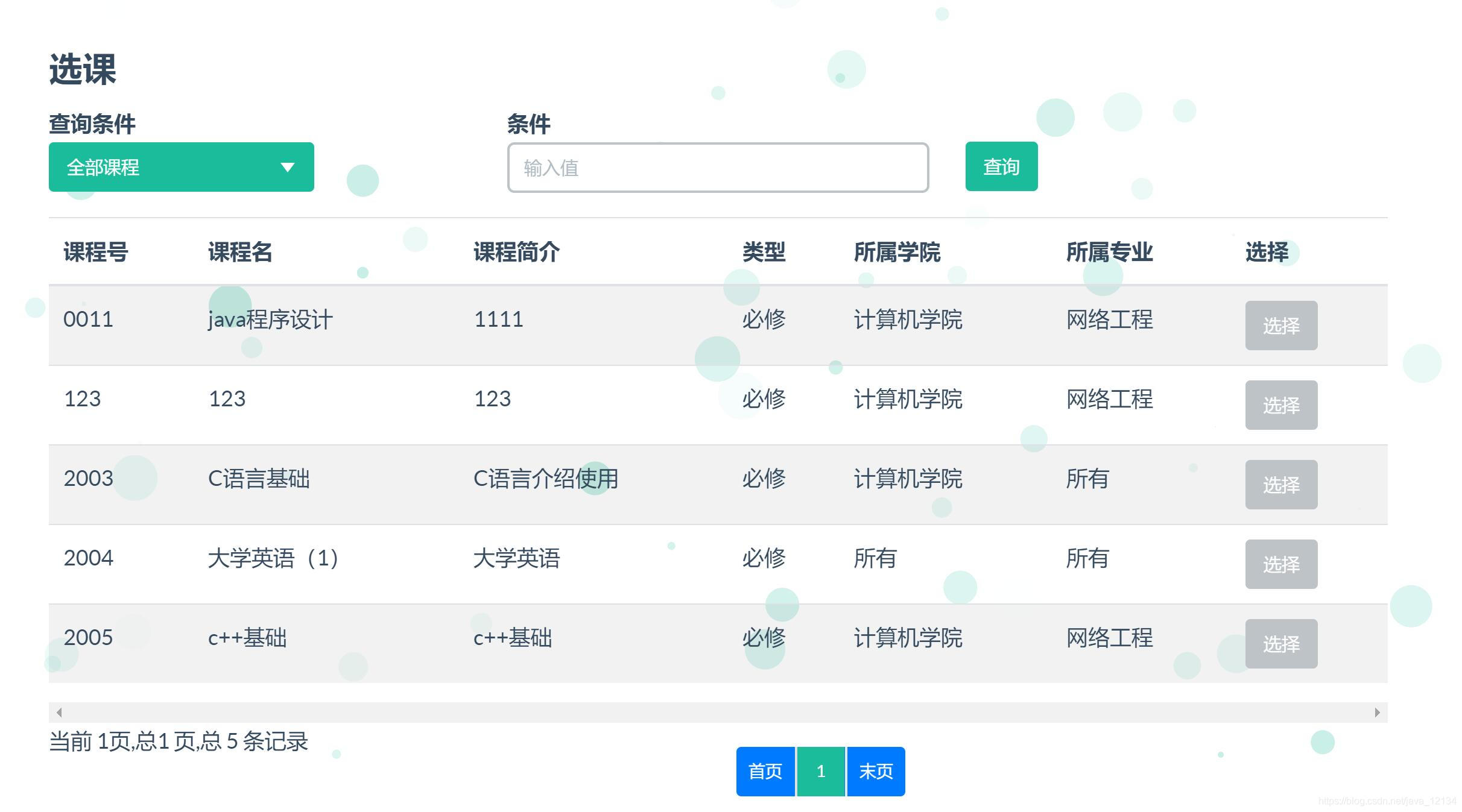Image resolution: width=1462 pixels, height=812 pixels.
Task: Click the 课程简介 column header
Action: pos(516,252)
